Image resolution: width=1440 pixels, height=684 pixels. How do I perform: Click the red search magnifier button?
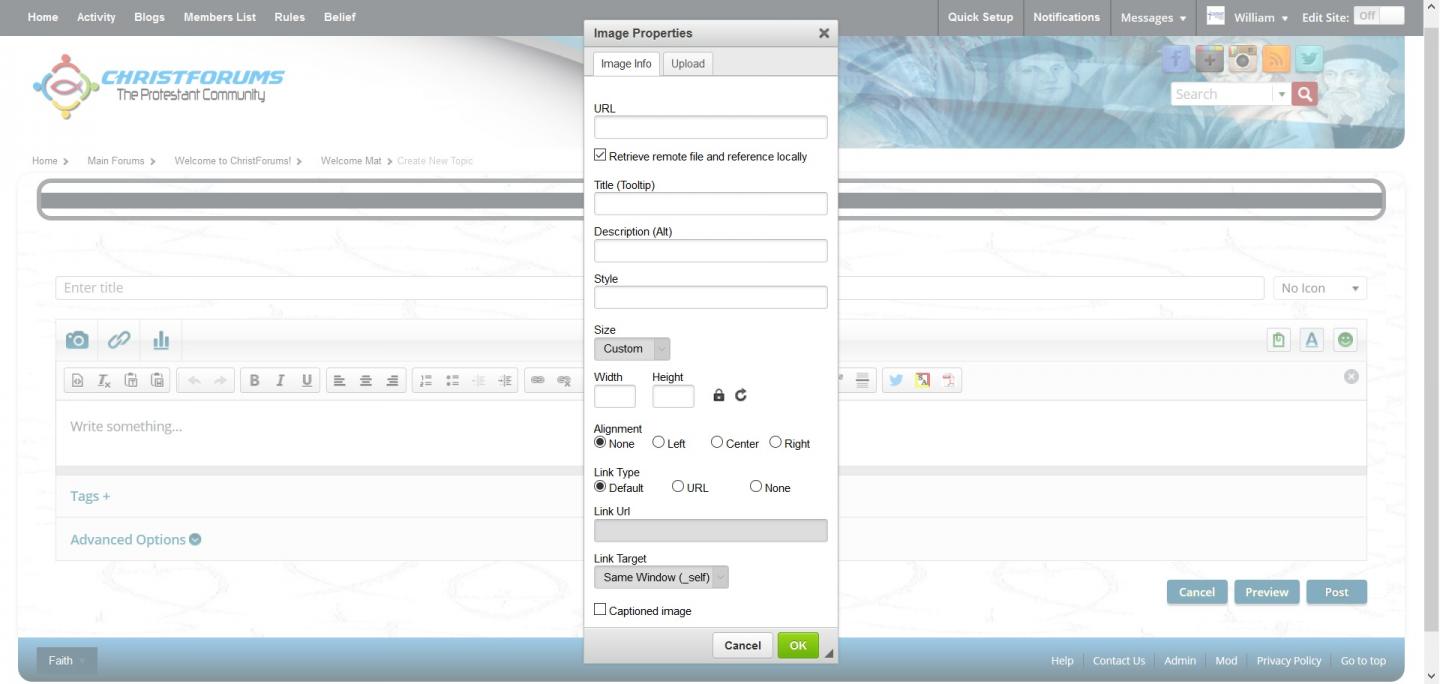coord(1304,94)
